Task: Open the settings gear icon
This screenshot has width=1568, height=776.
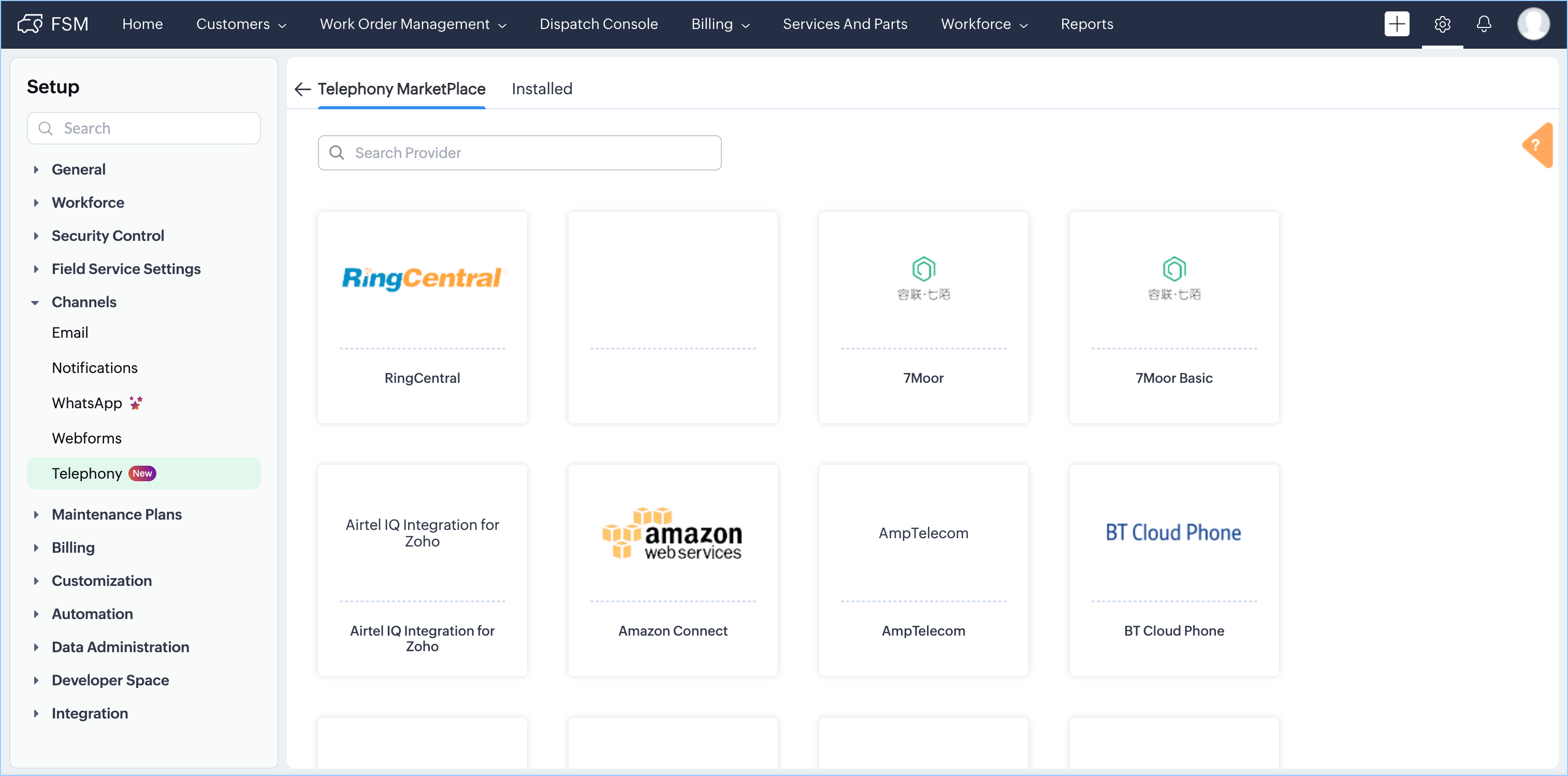Action: [1442, 24]
